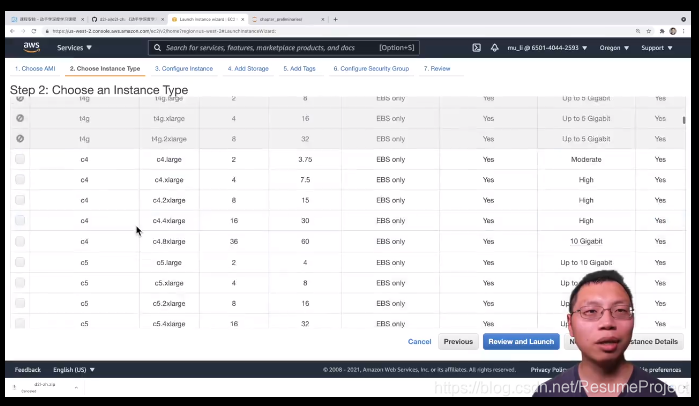
Task: Select the c5.2xlarge instance checkbox
Action: pyautogui.click(x=20, y=303)
